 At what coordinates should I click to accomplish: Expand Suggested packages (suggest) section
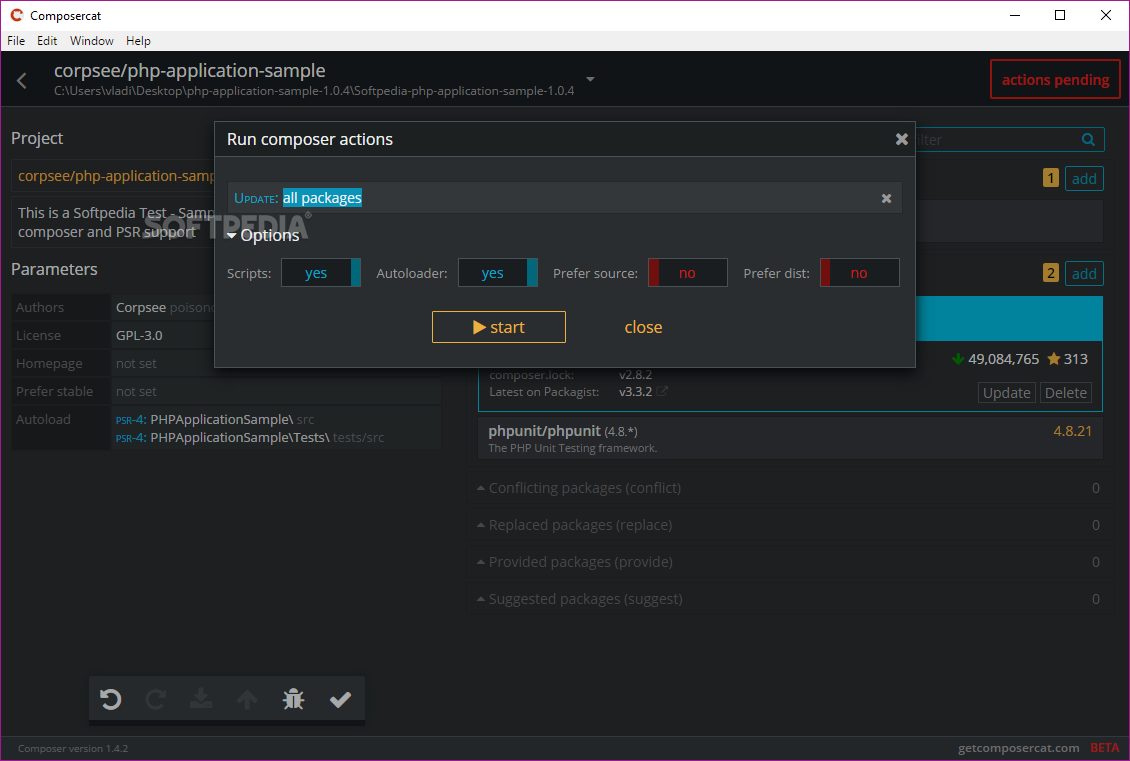(x=790, y=599)
